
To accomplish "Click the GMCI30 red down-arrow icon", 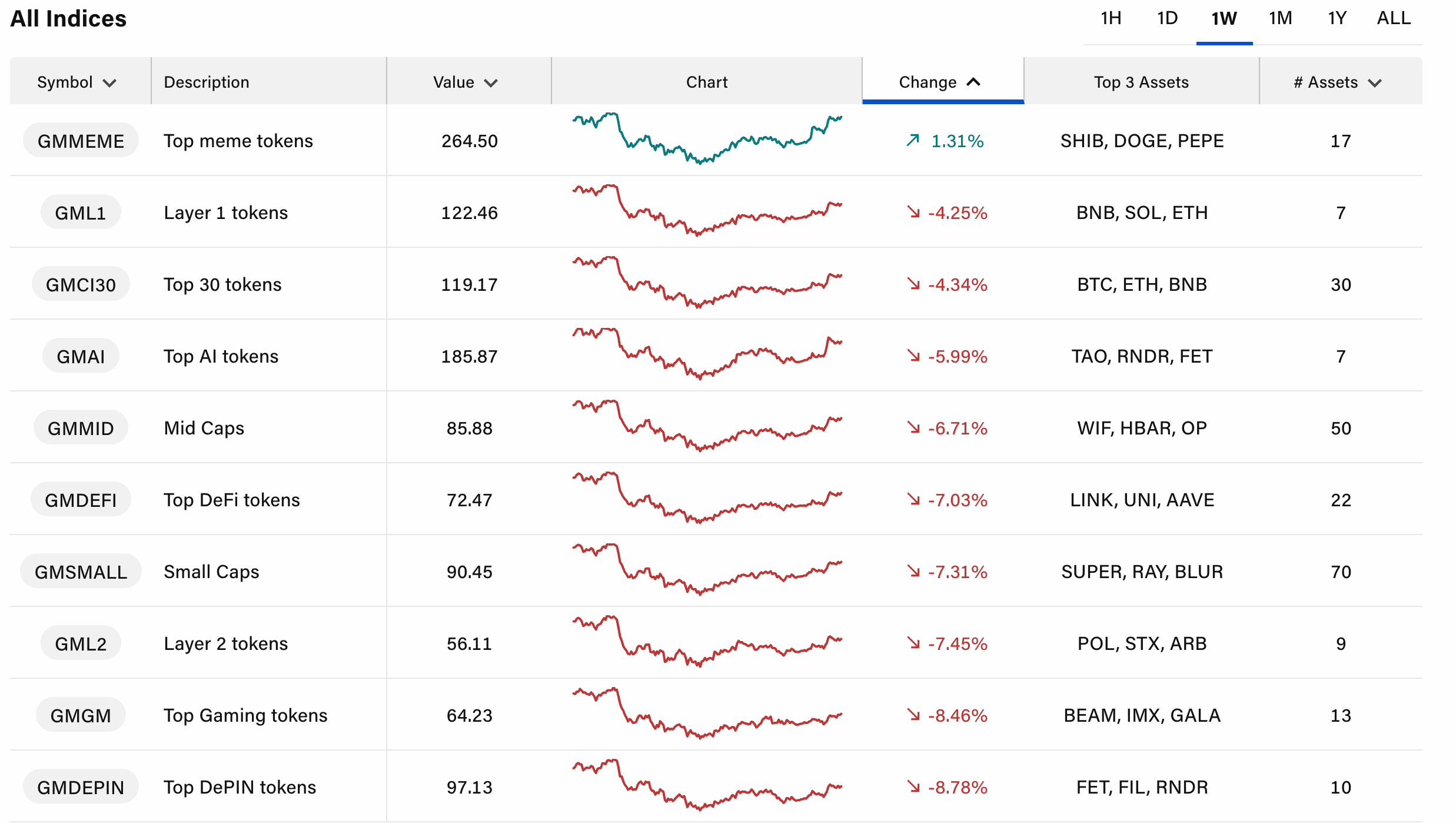I will [913, 284].
